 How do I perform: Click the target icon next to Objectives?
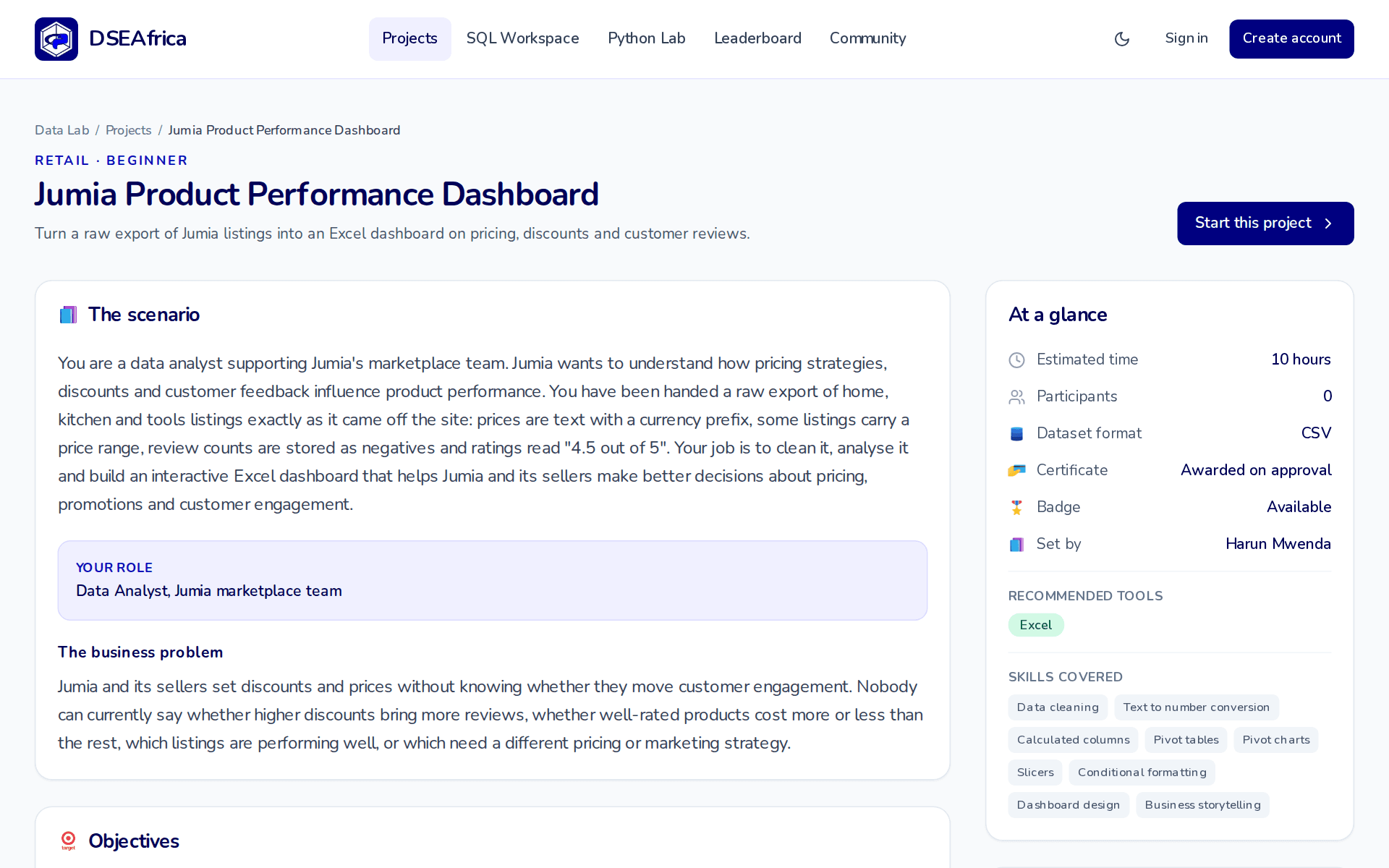click(69, 841)
